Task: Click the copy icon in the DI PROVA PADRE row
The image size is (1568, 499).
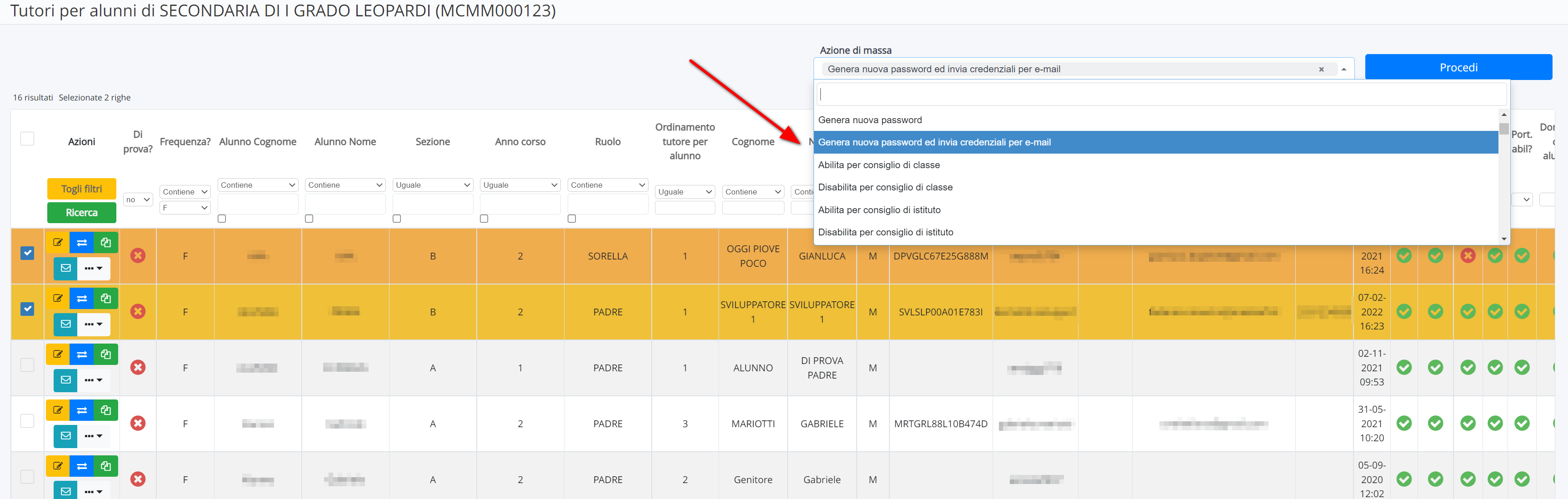Action: pyautogui.click(x=105, y=354)
